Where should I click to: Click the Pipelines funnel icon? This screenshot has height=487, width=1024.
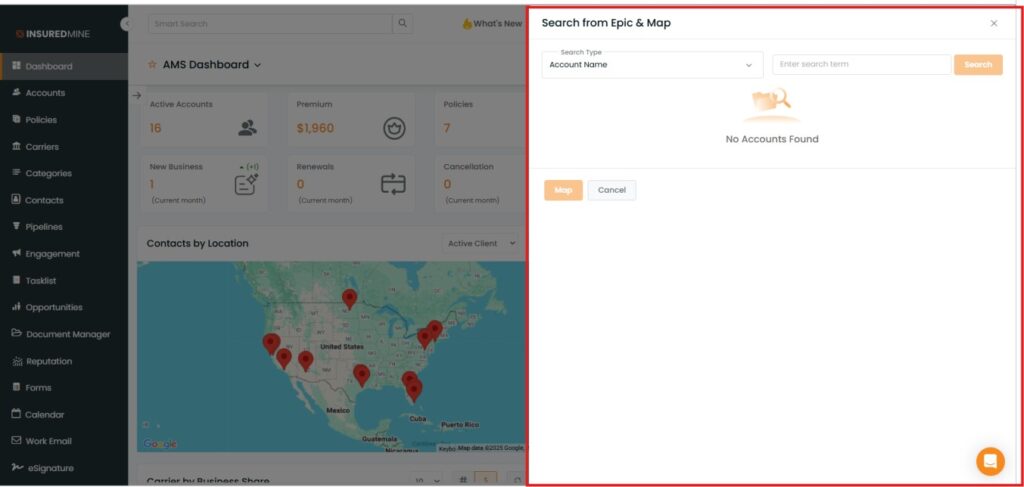(x=16, y=227)
